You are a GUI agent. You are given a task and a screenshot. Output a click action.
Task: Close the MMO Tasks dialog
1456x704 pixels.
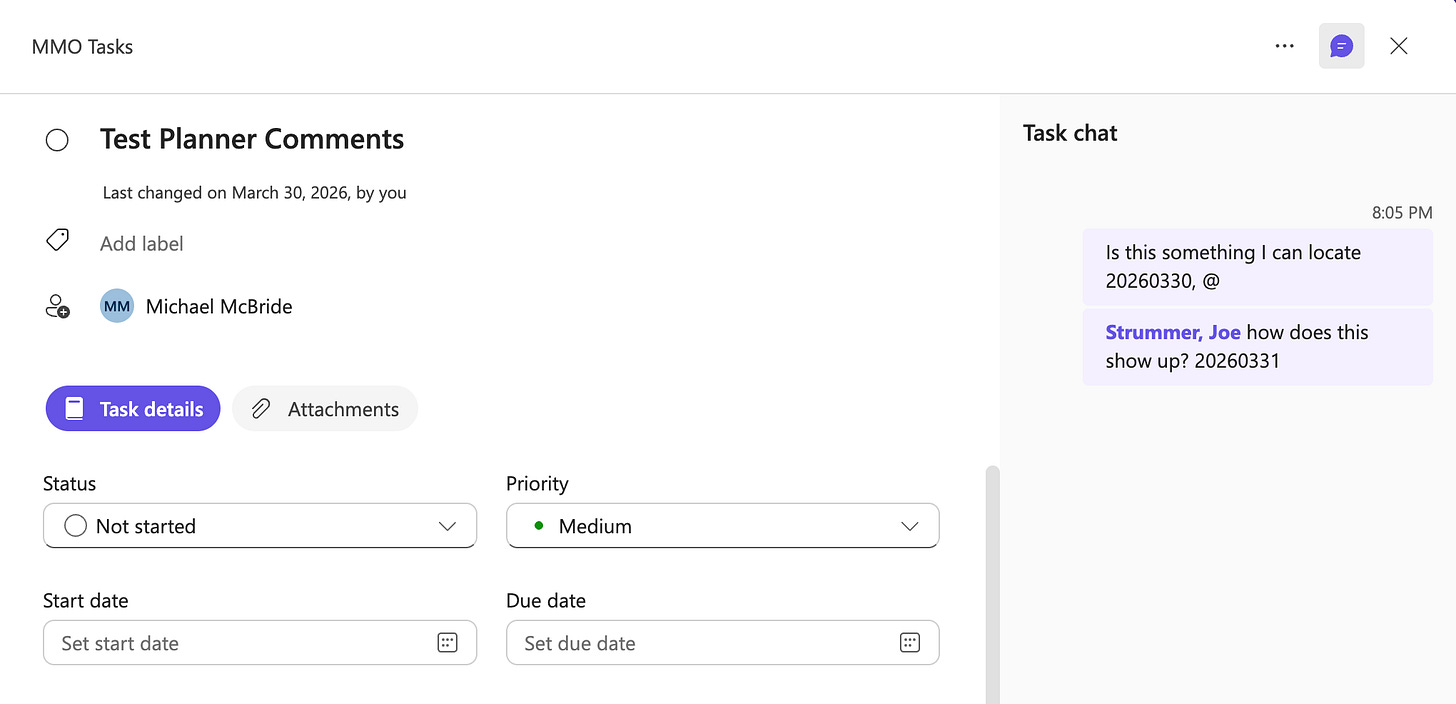coord(1399,46)
